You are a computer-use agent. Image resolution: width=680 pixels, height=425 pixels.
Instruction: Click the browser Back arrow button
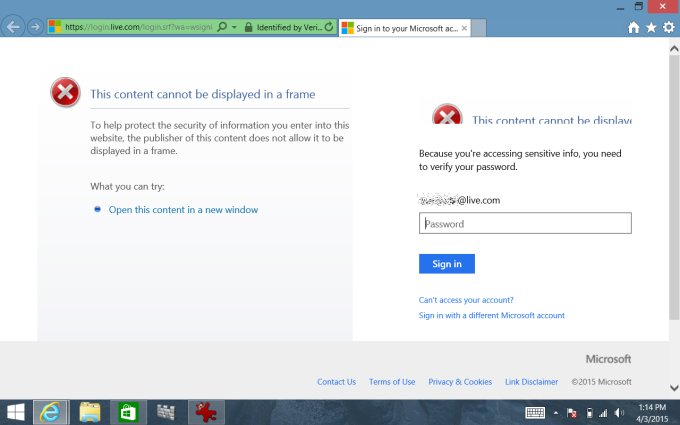[14, 27]
